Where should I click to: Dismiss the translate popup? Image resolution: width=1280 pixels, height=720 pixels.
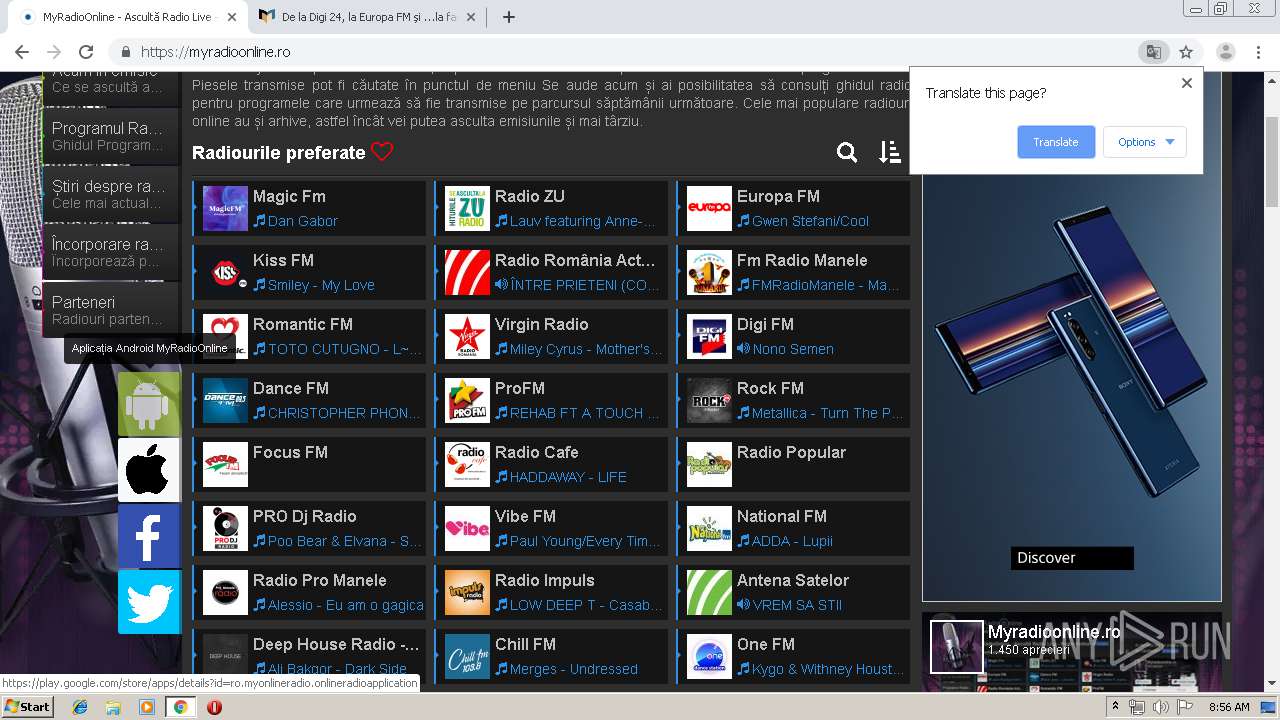click(1187, 83)
